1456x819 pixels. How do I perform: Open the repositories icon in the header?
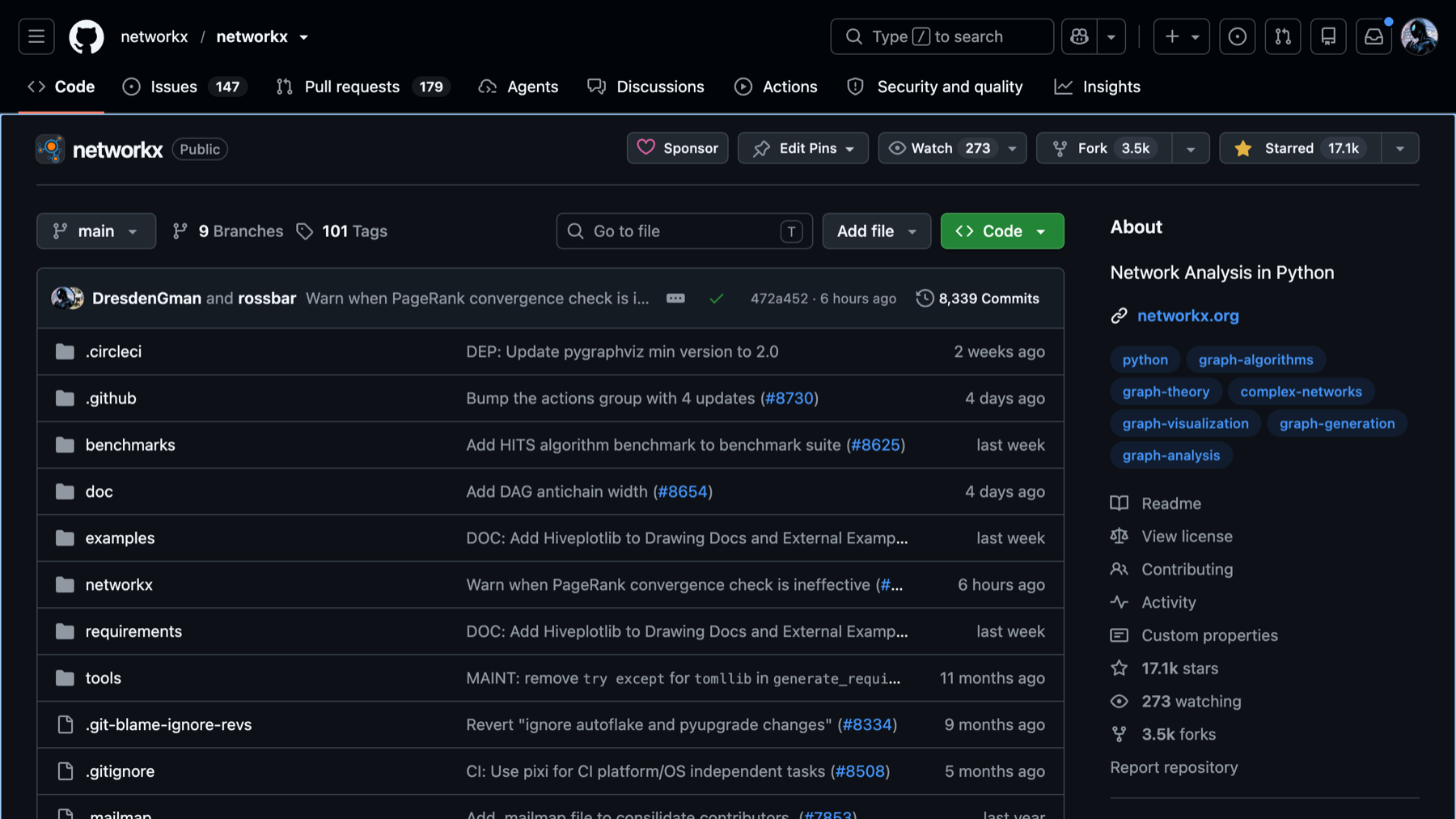(x=1328, y=36)
